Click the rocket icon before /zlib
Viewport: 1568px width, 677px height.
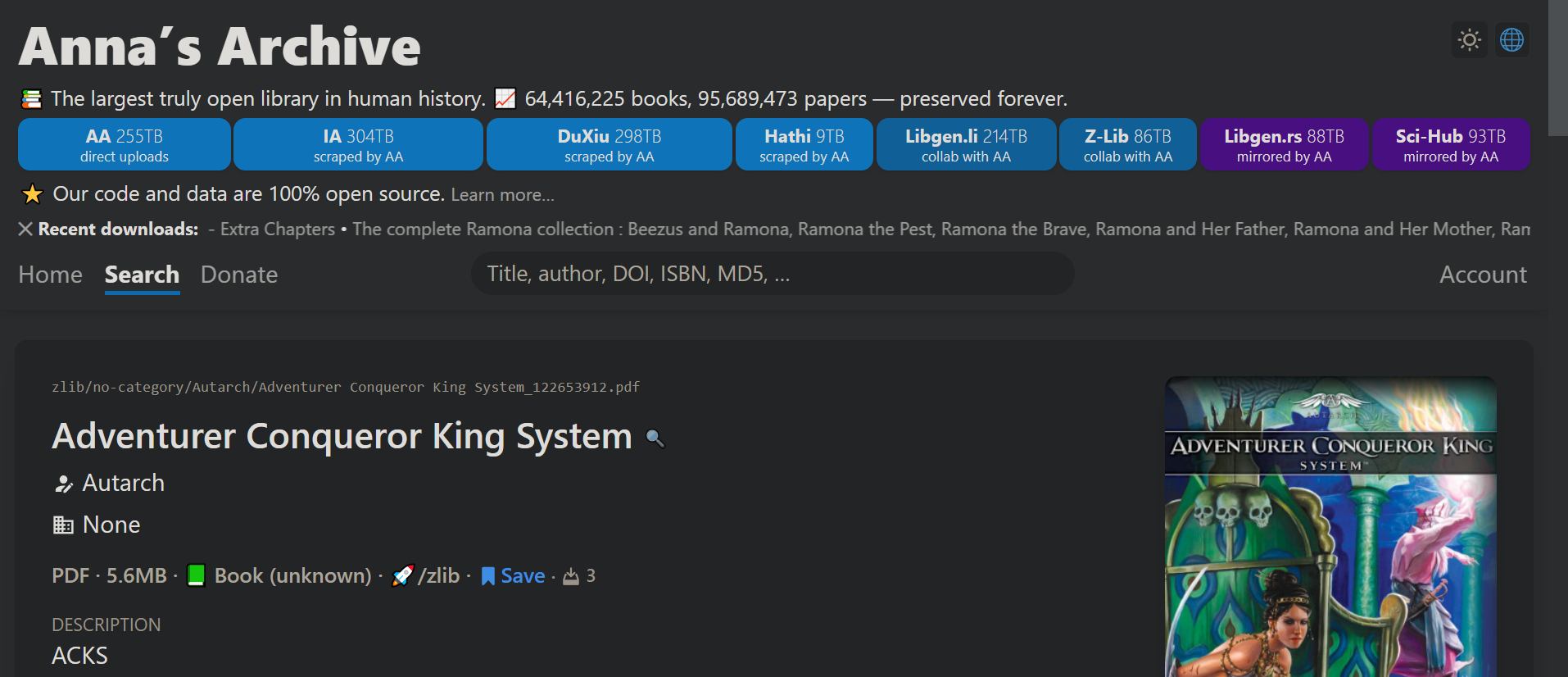pyautogui.click(x=402, y=575)
